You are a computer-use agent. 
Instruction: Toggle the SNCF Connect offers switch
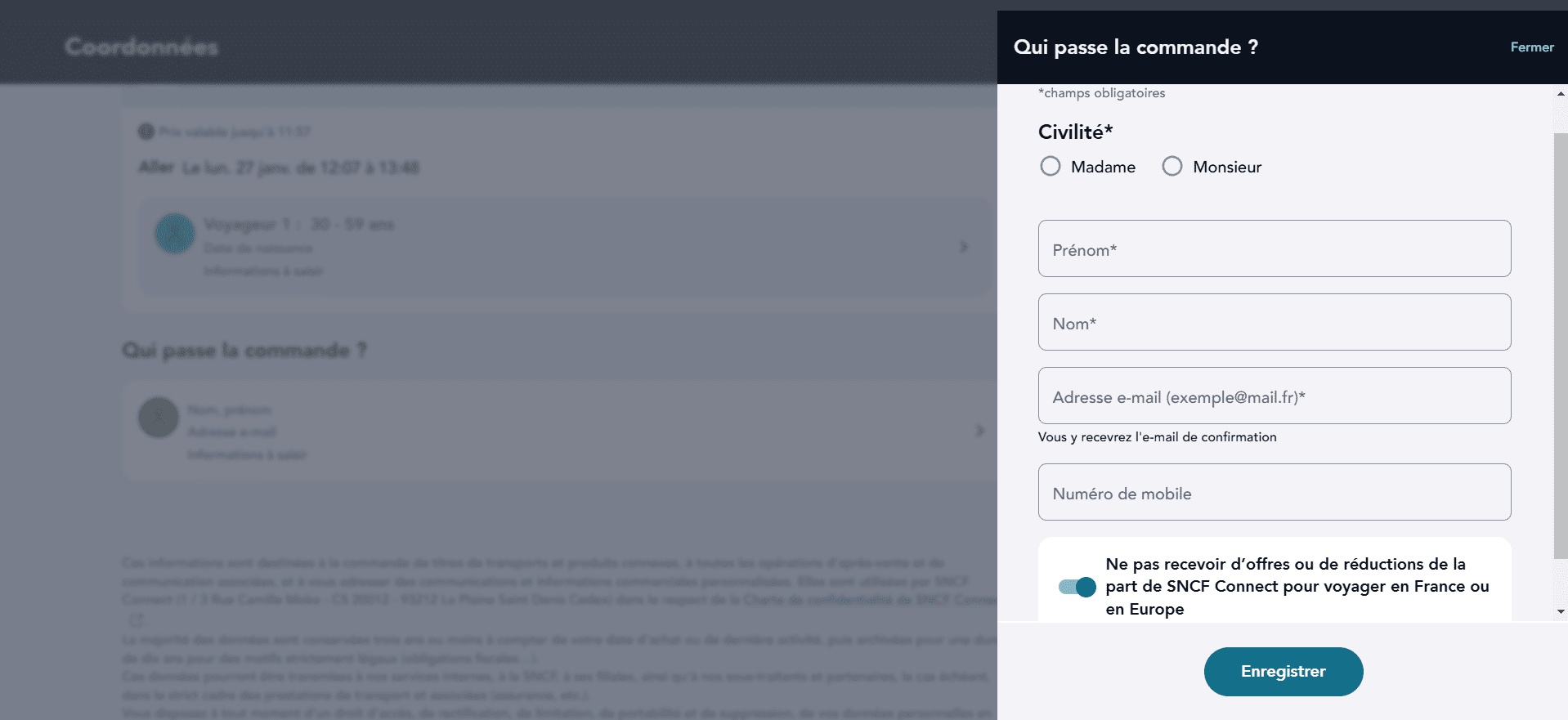(1077, 587)
